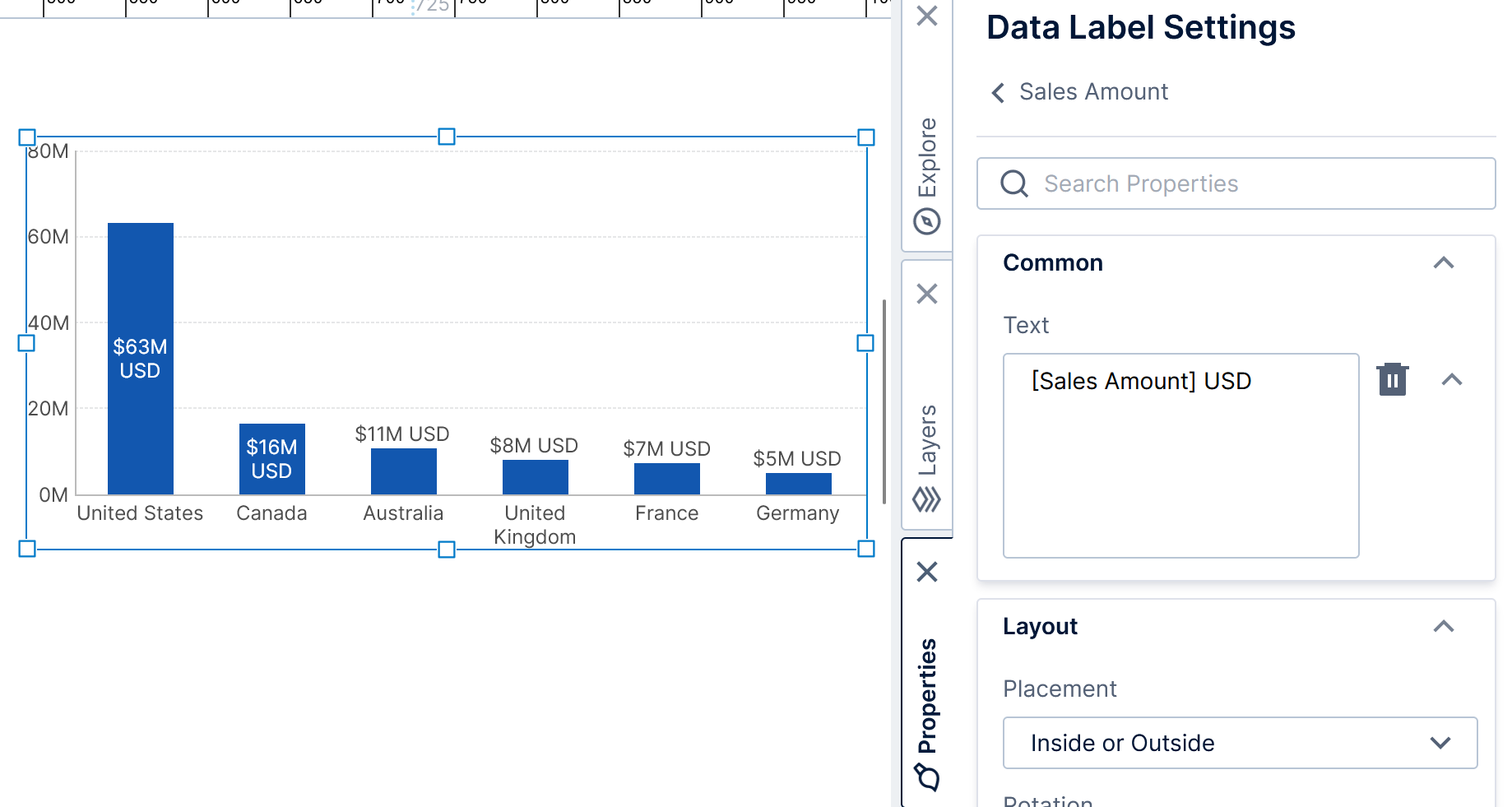Click the magnifier icon in search box
The height and width of the screenshot is (807, 1512).
tap(1014, 183)
